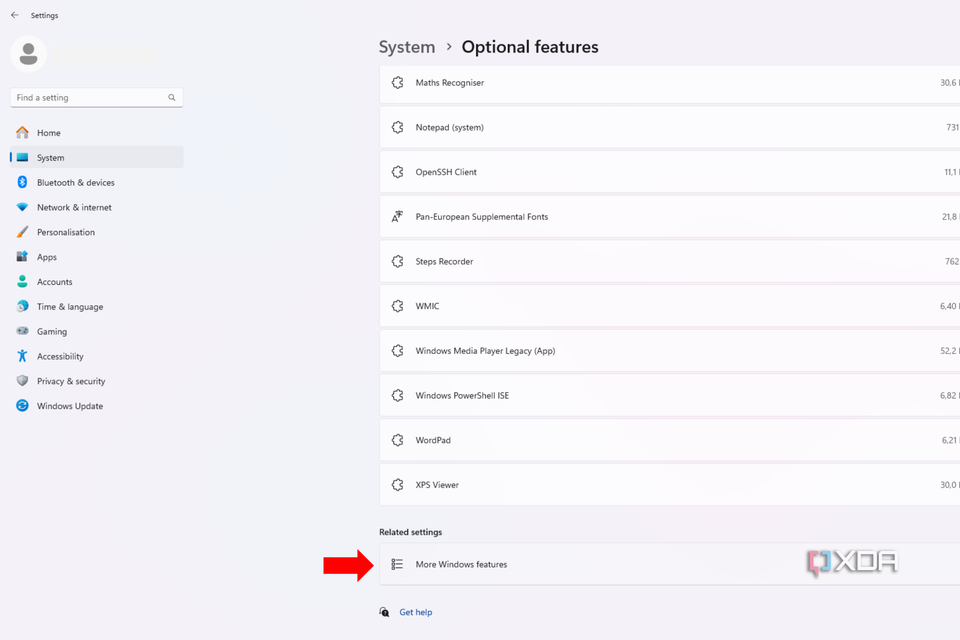960x640 pixels.
Task: Go to Bluetooth & devices
Action: tap(97, 183)
